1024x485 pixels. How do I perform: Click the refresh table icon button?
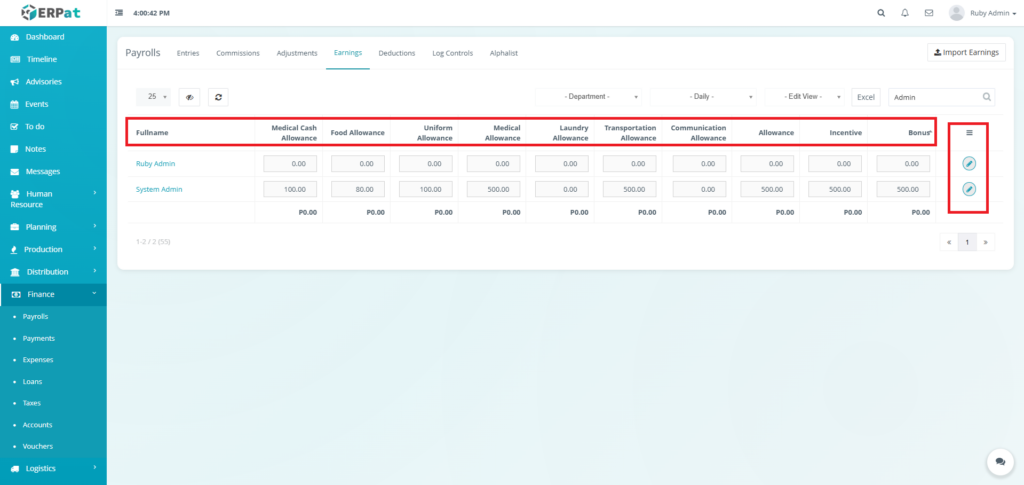pyautogui.click(x=217, y=97)
